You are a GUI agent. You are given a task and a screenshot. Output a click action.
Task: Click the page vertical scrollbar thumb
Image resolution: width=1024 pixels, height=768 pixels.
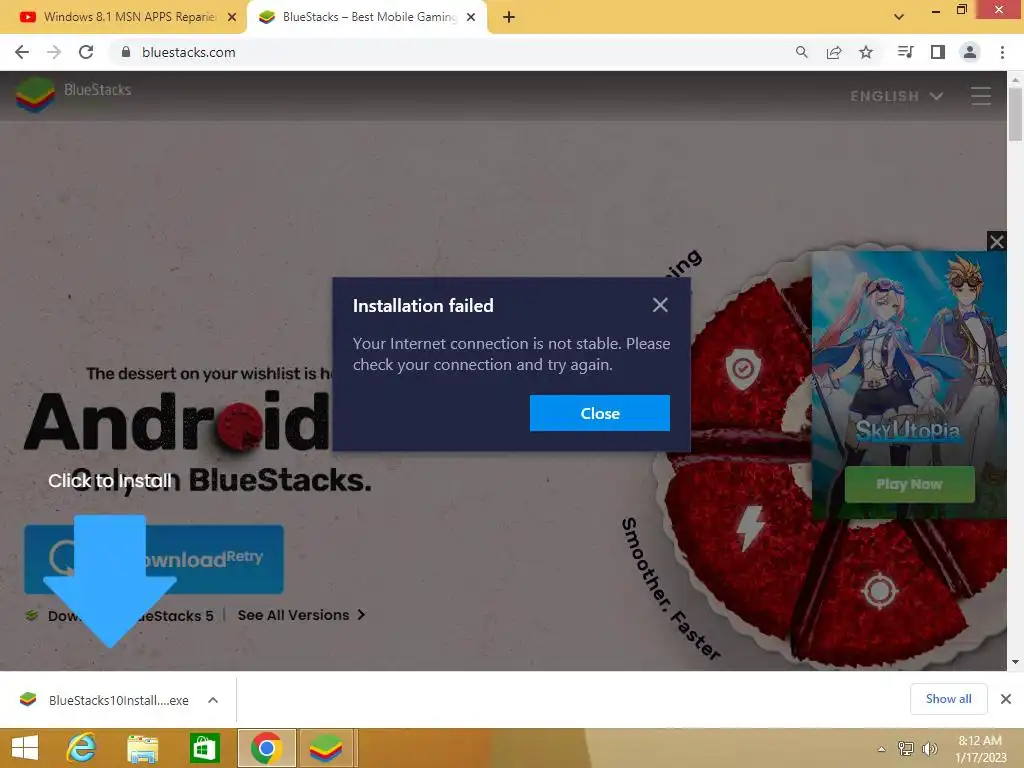[x=1015, y=114]
